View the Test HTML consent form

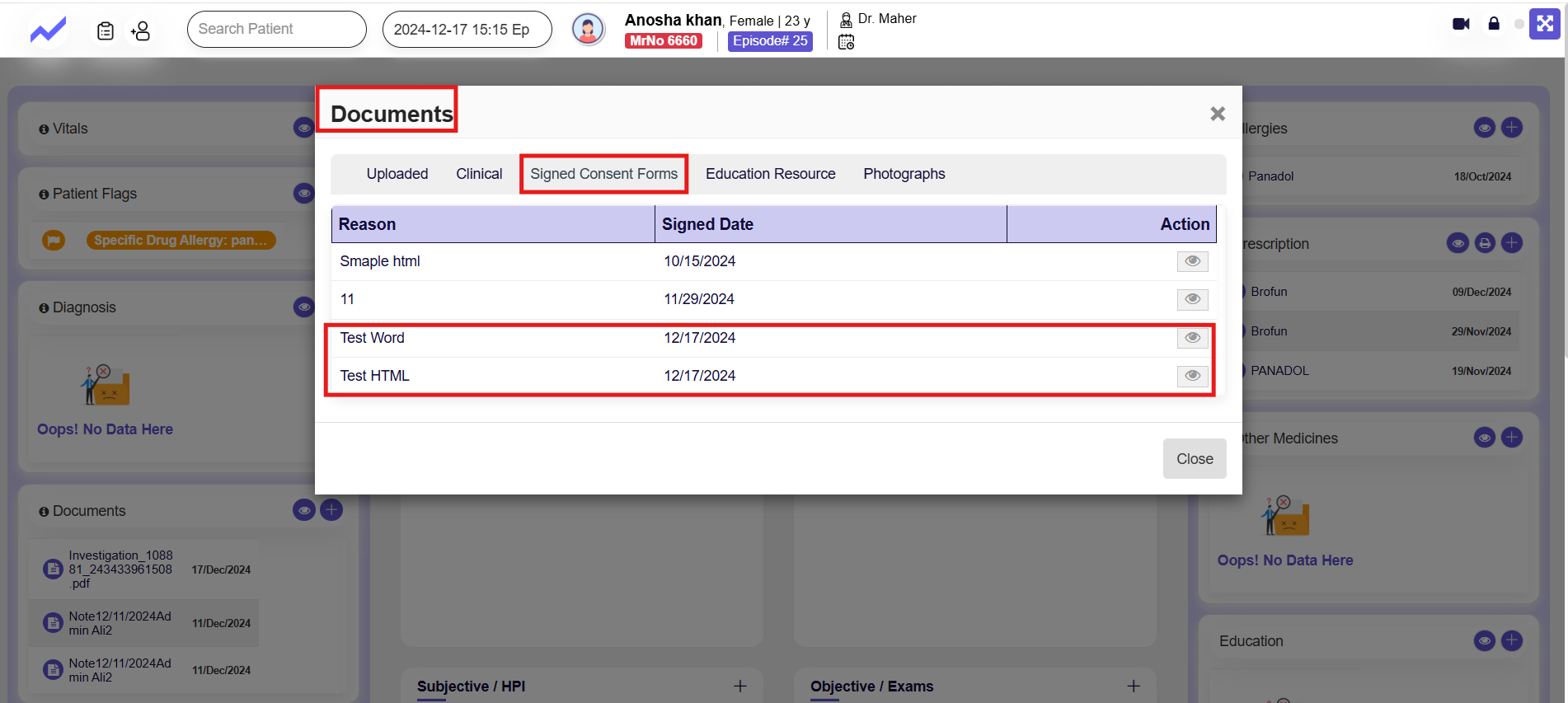point(1192,376)
